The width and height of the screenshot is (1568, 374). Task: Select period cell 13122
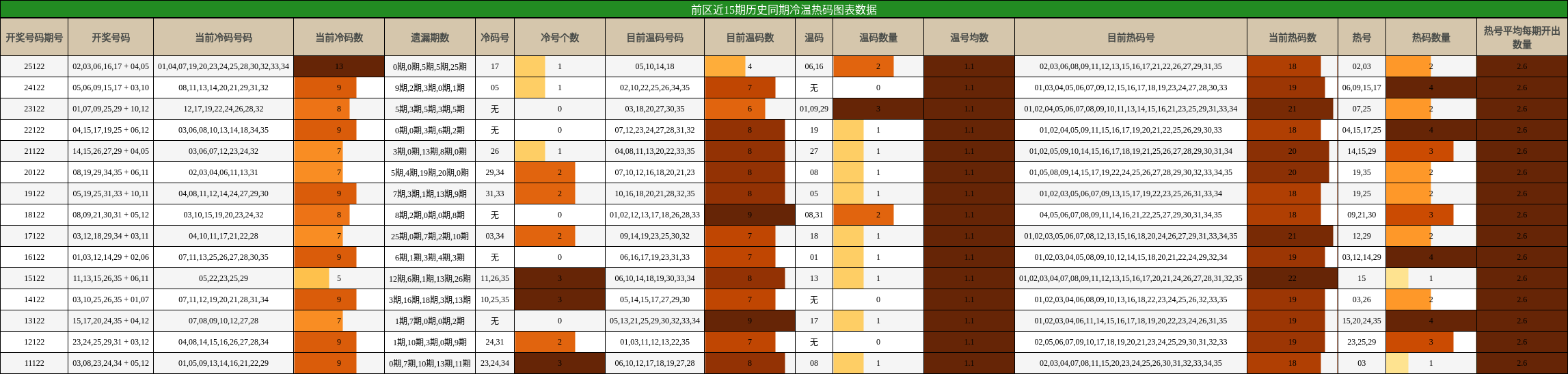[x=34, y=321]
